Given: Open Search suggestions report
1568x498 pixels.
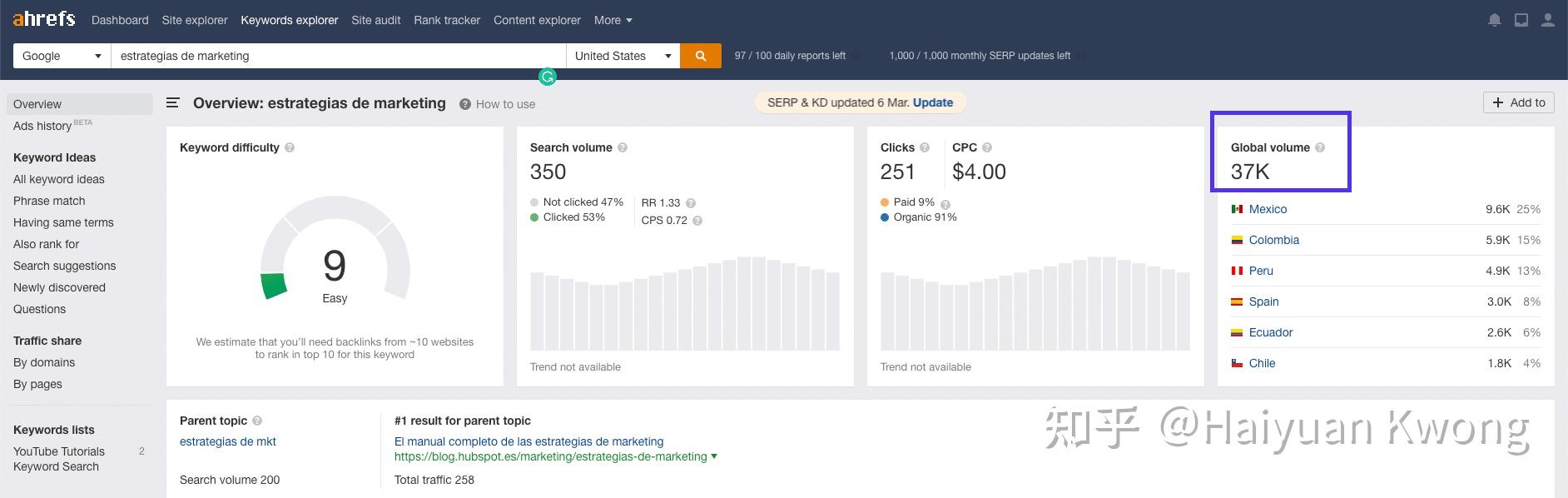Looking at the screenshot, I should [64, 266].
